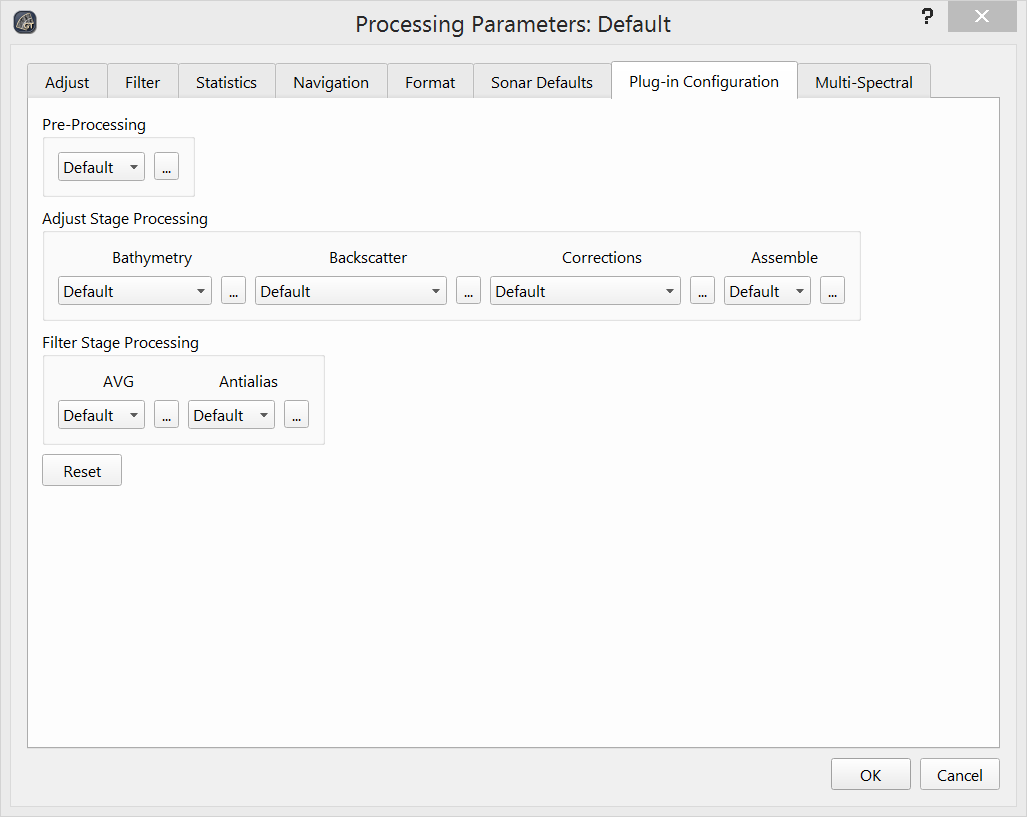Click the Assemble column label
This screenshot has height=817, width=1027.
pos(784,257)
